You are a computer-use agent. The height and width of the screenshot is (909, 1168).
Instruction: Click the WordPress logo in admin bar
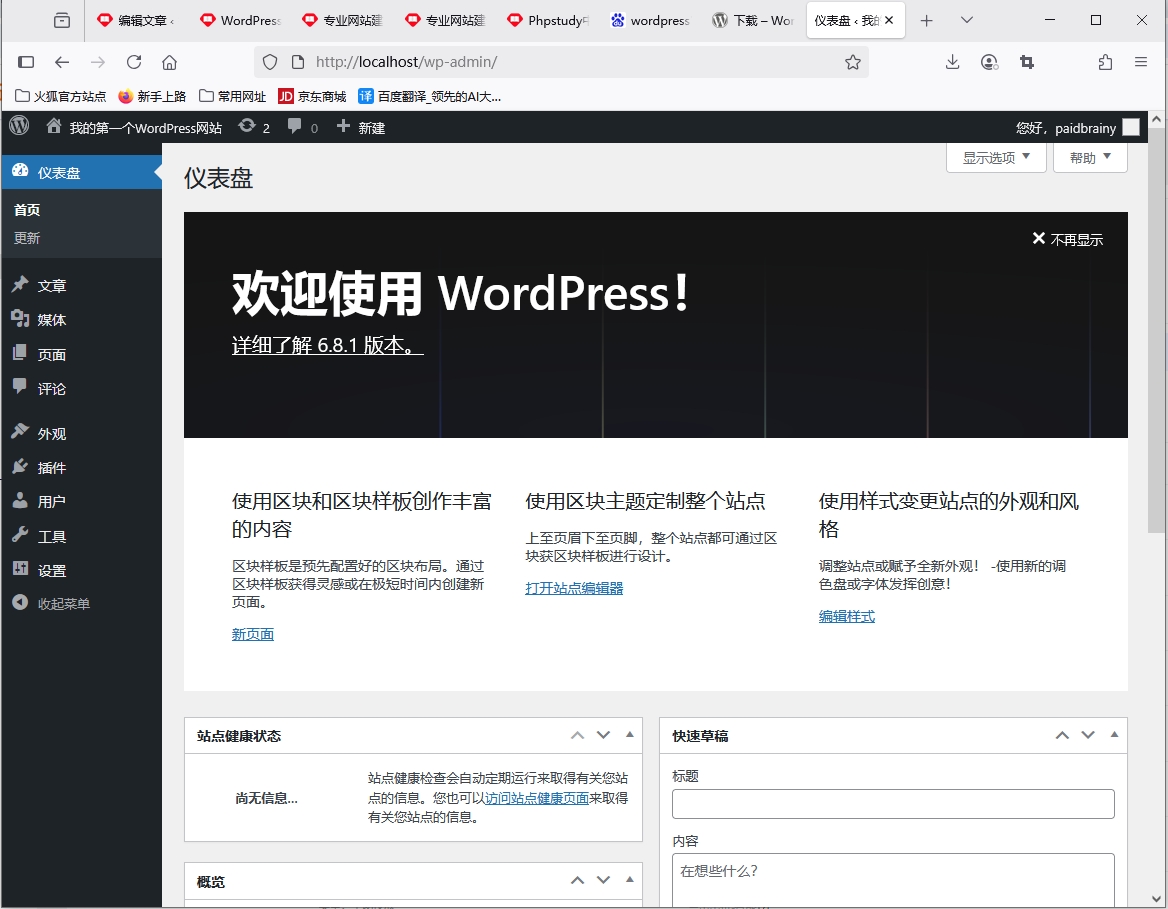click(x=19, y=126)
